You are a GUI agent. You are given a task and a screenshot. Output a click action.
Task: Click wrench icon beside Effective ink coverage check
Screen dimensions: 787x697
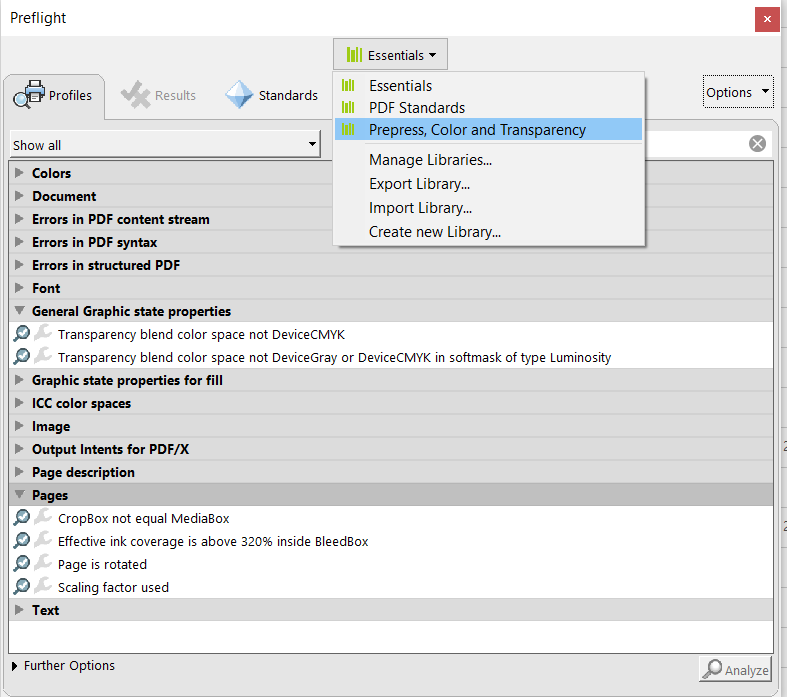point(43,540)
